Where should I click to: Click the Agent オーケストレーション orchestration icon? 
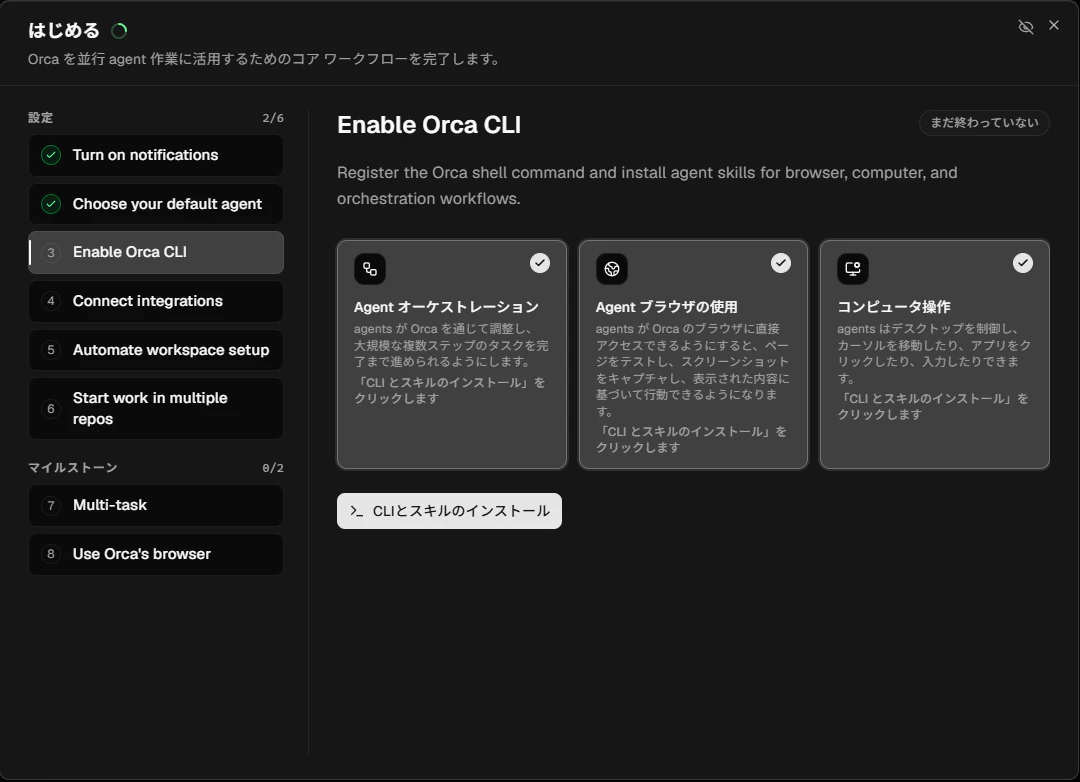coord(370,269)
